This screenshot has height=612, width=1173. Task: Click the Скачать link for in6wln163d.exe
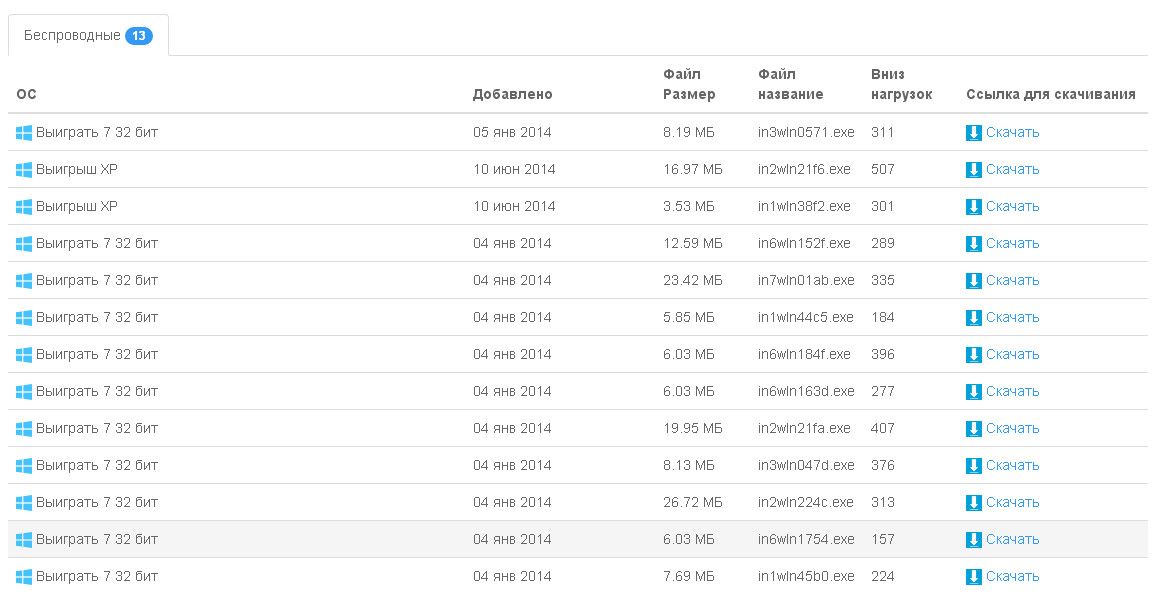point(1012,391)
